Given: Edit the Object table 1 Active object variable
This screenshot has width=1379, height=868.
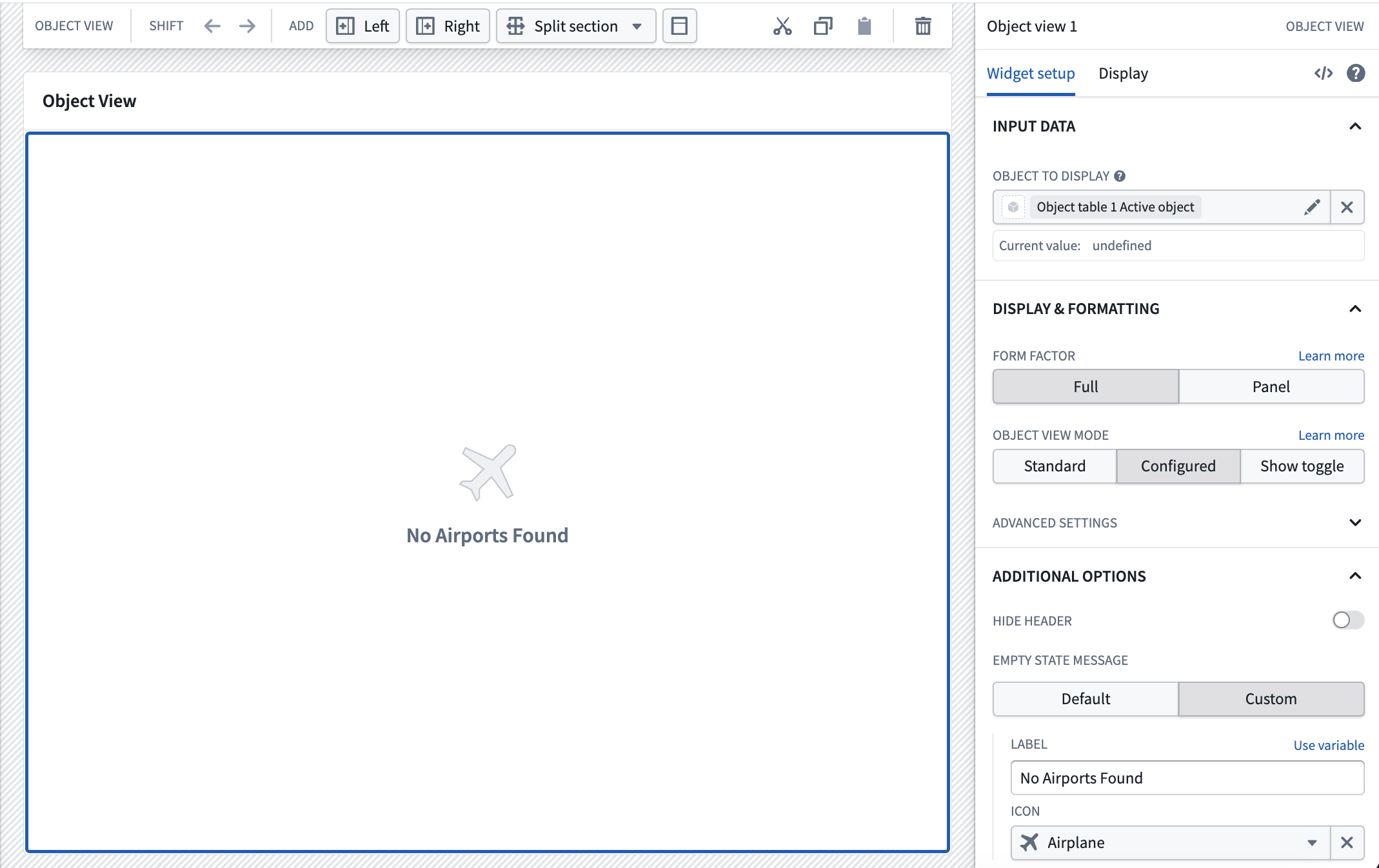Looking at the screenshot, I should point(1312,207).
